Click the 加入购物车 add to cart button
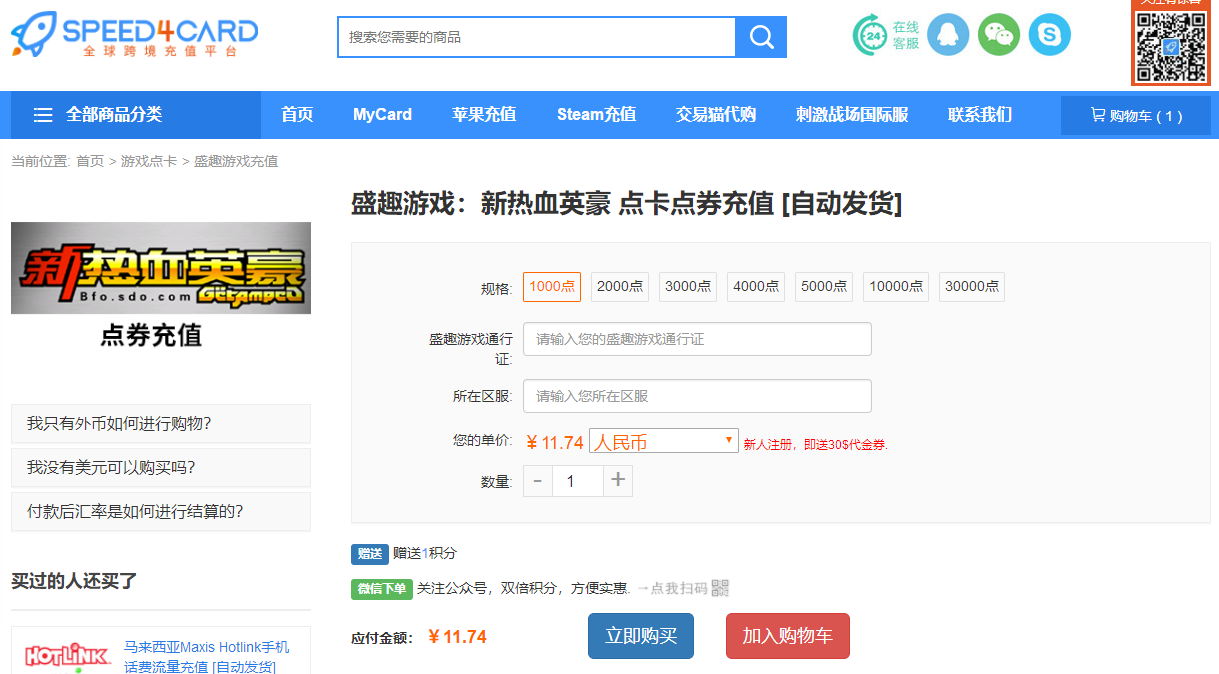The height and width of the screenshot is (674, 1219). point(788,636)
